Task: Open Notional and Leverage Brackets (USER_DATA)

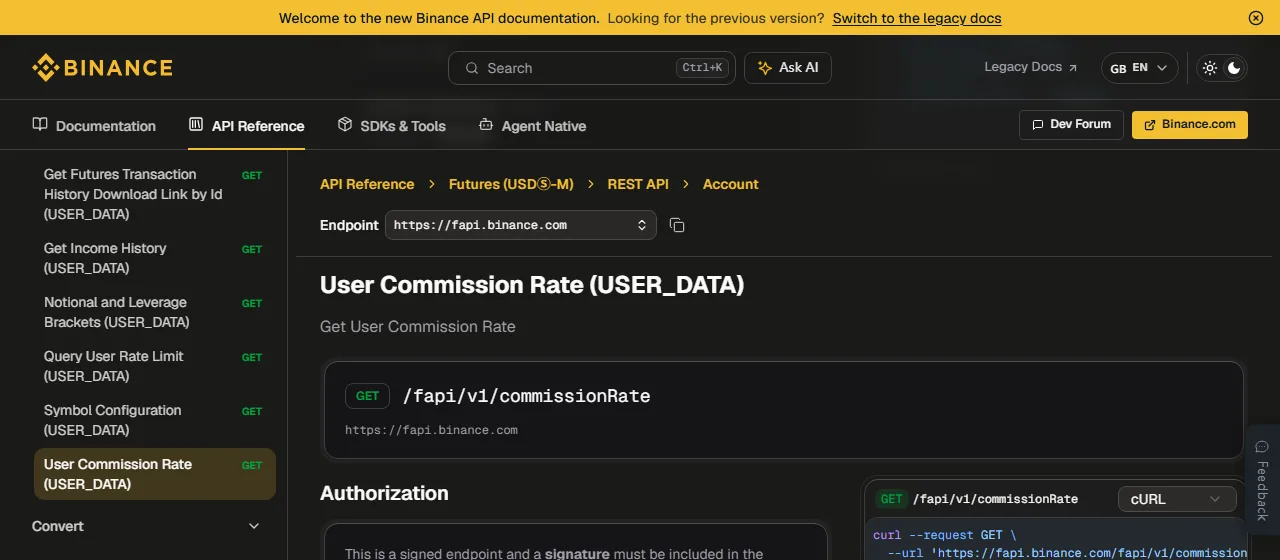Action: click(x=154, y=312)
